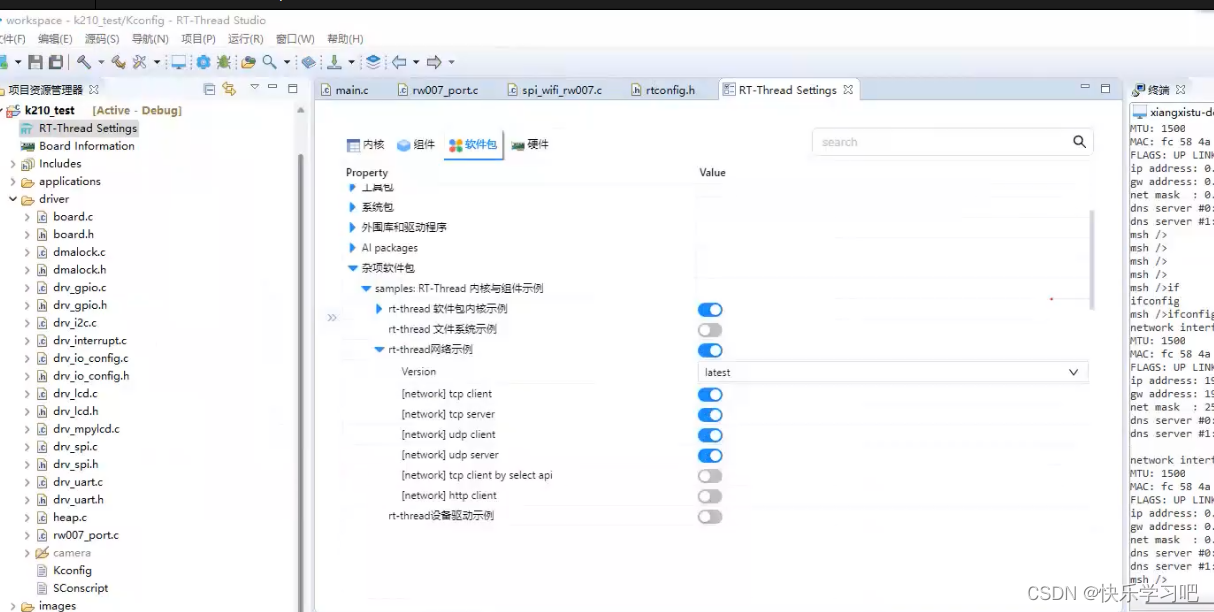This screenshot has height=612, width=1214.
Task: Disable the [network] udp server switch
Action: click(x=710, y=456)
